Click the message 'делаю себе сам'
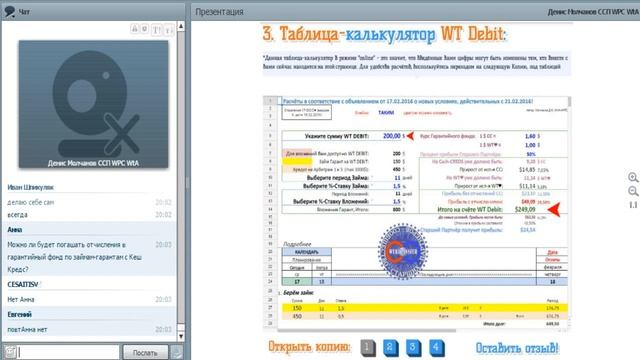 (x=31, y=202)
